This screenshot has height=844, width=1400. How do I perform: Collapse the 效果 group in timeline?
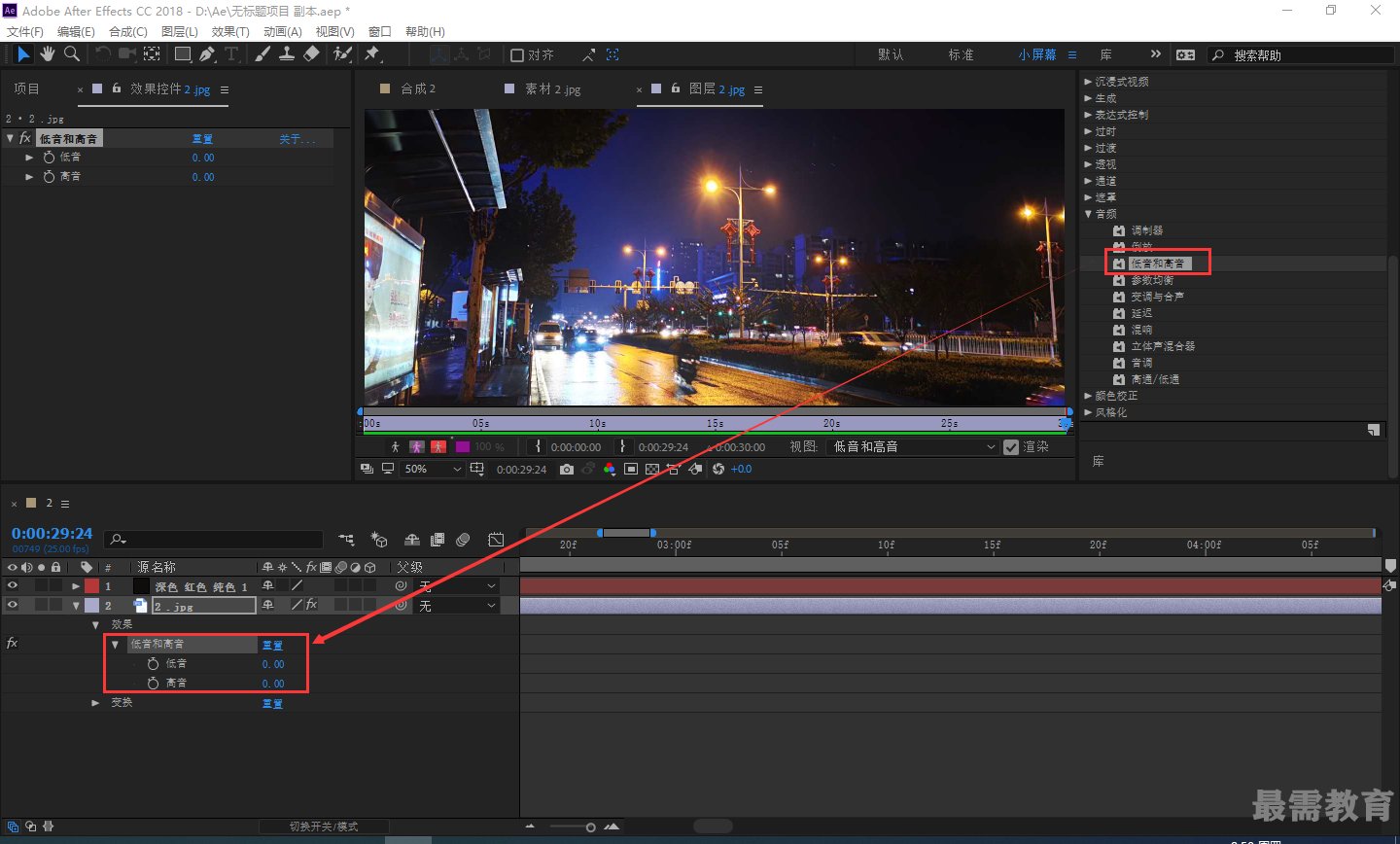pyautogui.click(x=95, y=625)
